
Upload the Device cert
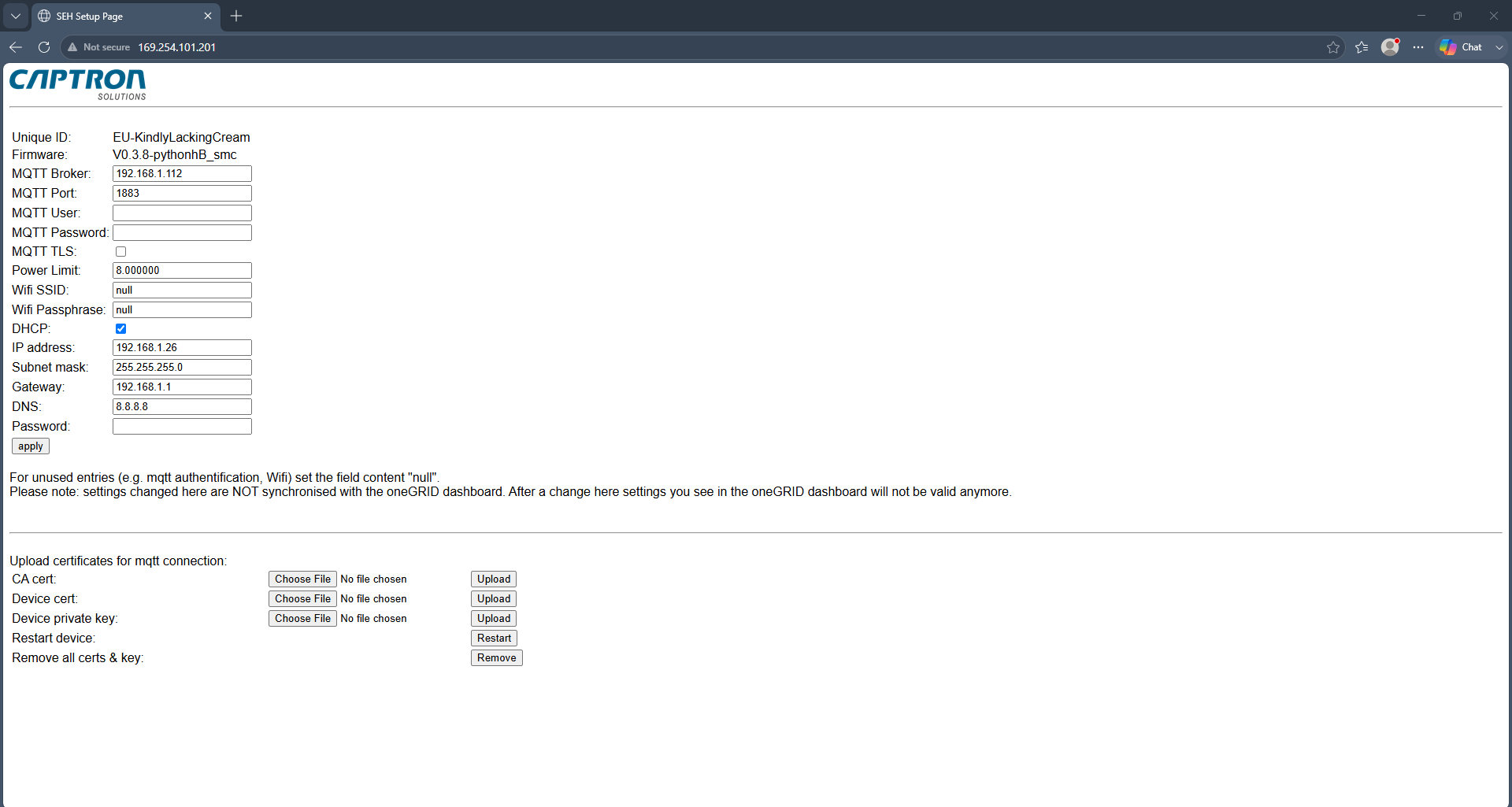coord(494,598)
